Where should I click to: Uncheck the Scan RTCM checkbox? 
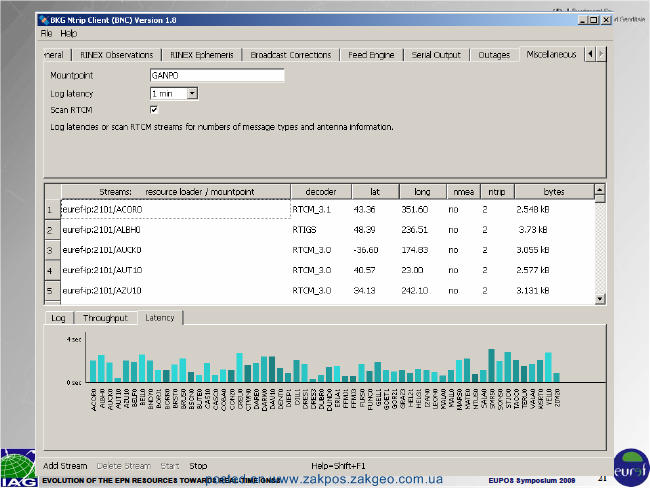click(x=154, y=109)
